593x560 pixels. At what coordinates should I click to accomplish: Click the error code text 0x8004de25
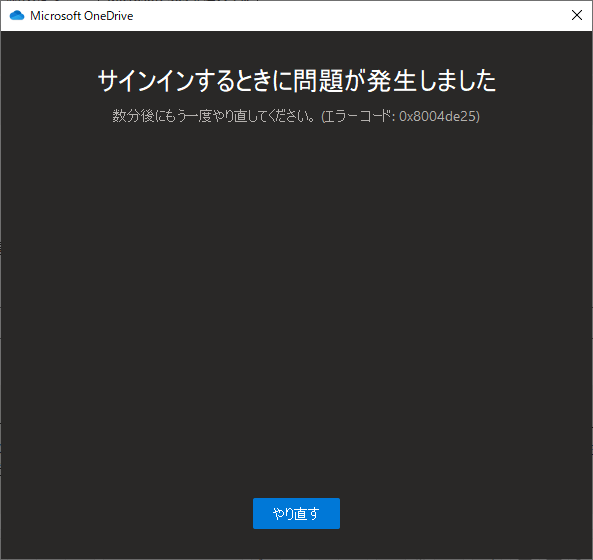(x=437, y=116)
